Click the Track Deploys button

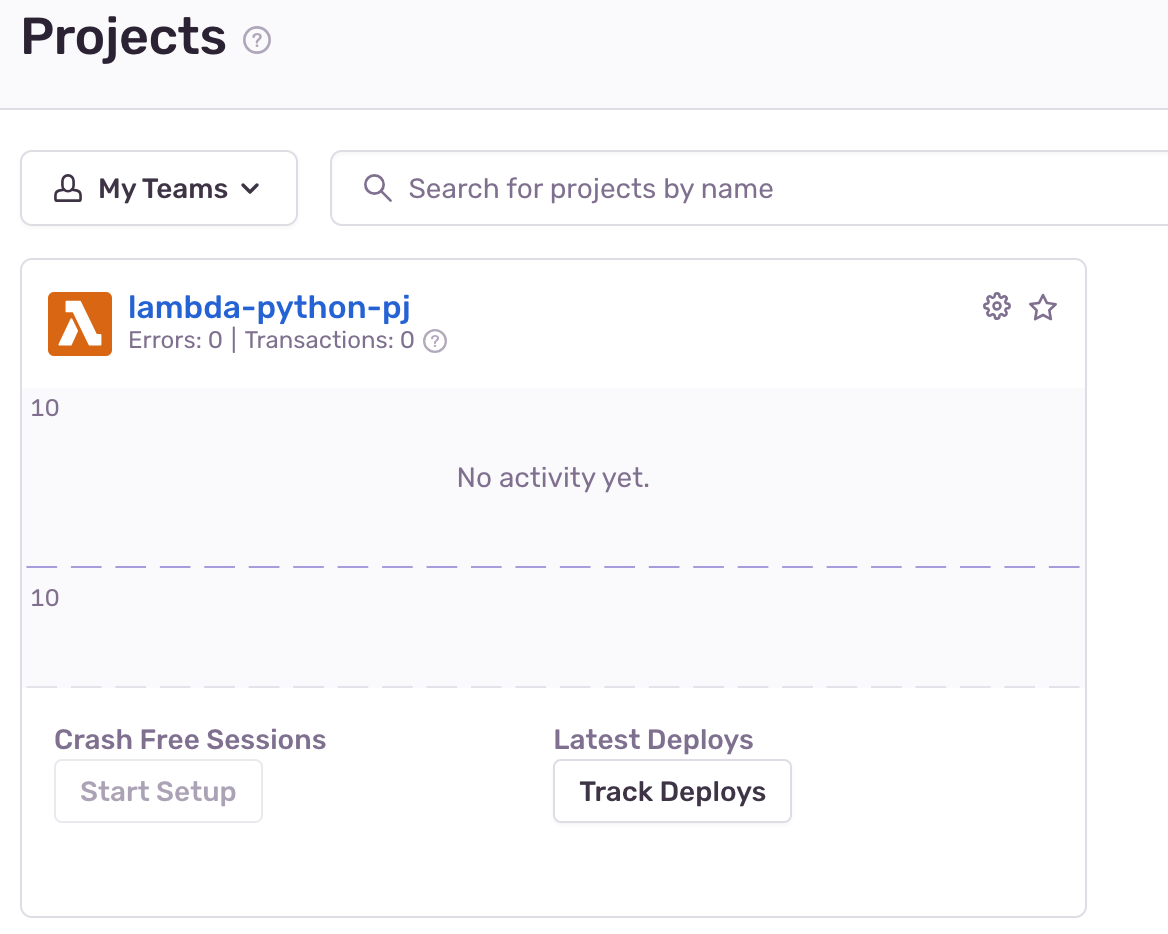pyautogui.click(x=672, y=791)
